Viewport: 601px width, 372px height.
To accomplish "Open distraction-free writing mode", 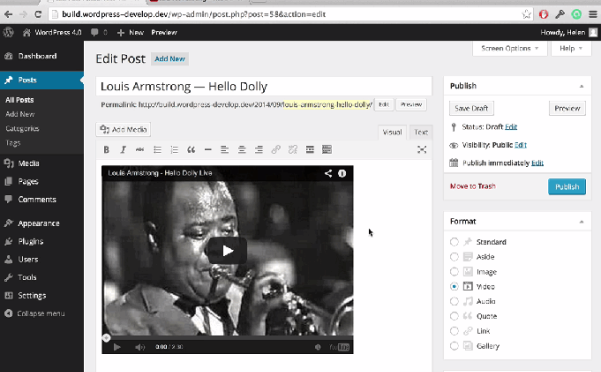I will (422, 150).
